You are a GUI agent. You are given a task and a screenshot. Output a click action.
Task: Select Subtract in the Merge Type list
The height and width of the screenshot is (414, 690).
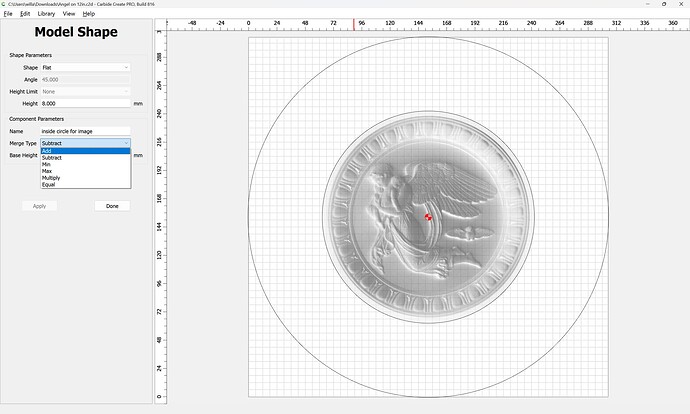click(x=85, y=158)
